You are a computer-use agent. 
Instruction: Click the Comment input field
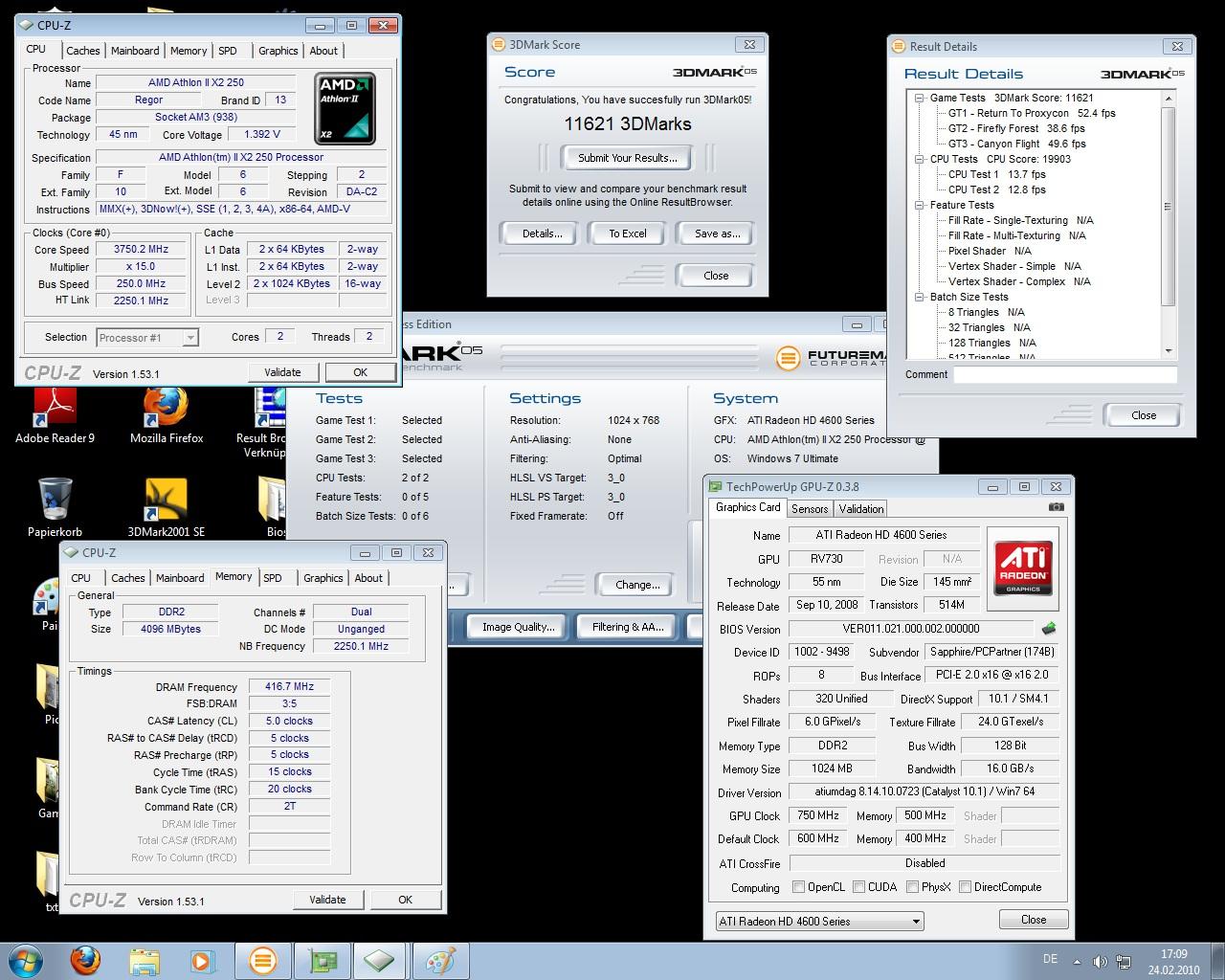1065,374
